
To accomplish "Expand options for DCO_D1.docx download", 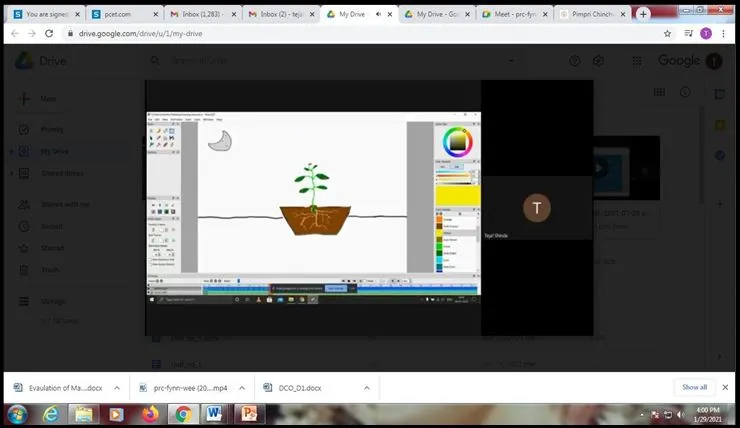I will [x=367, y=388].
